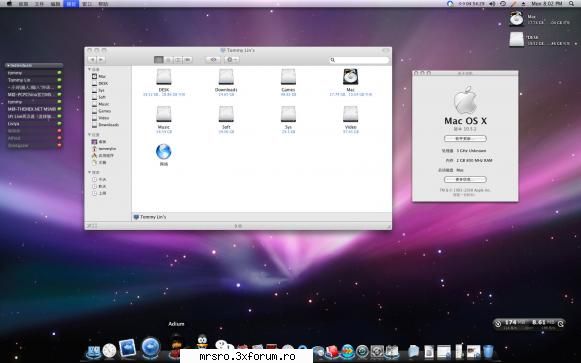Go back with Finder's back arrow

[92, 60]
